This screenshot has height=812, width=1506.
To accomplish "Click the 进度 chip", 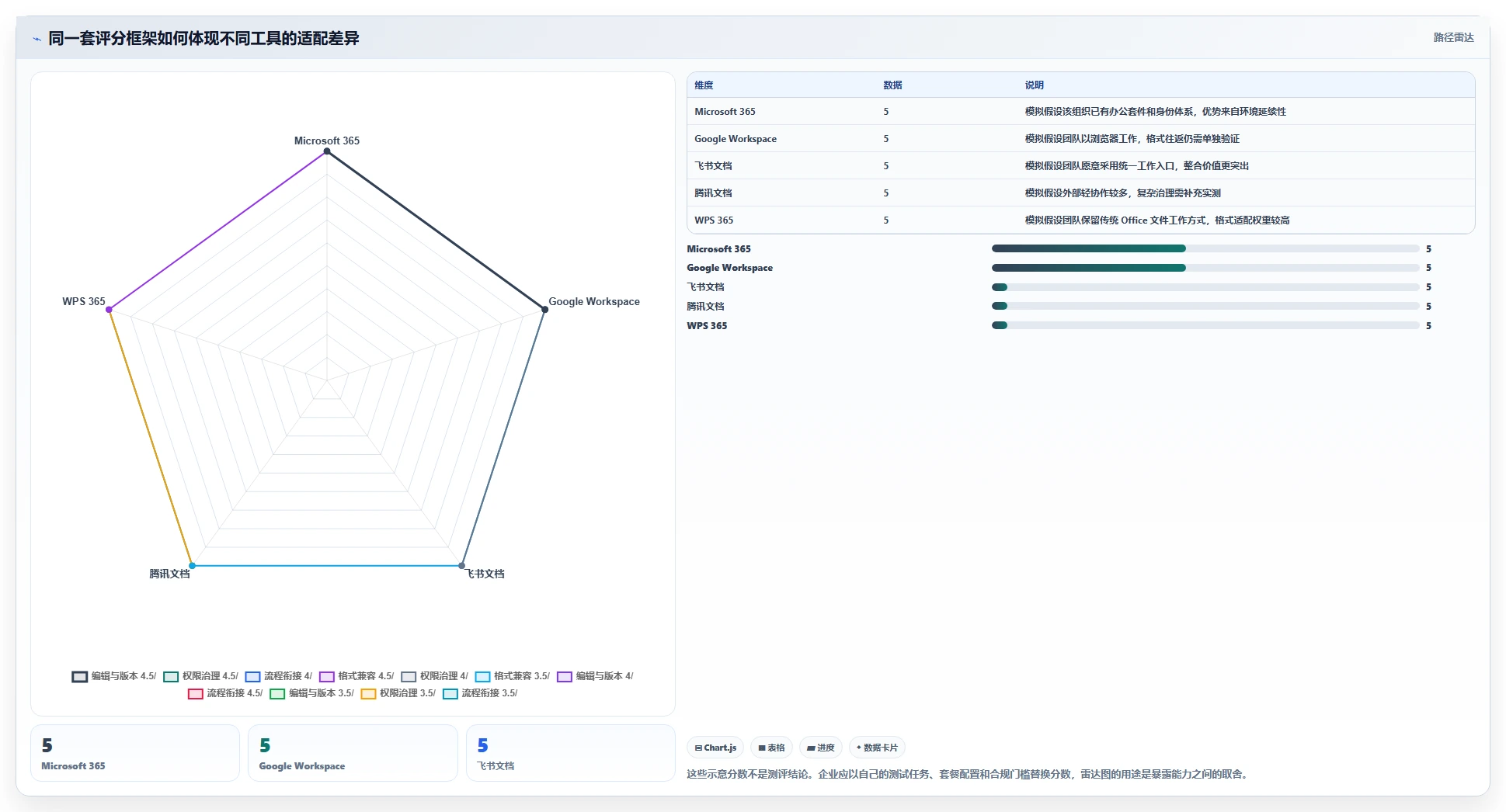I will pyautogui.click(x=821, y=748).
